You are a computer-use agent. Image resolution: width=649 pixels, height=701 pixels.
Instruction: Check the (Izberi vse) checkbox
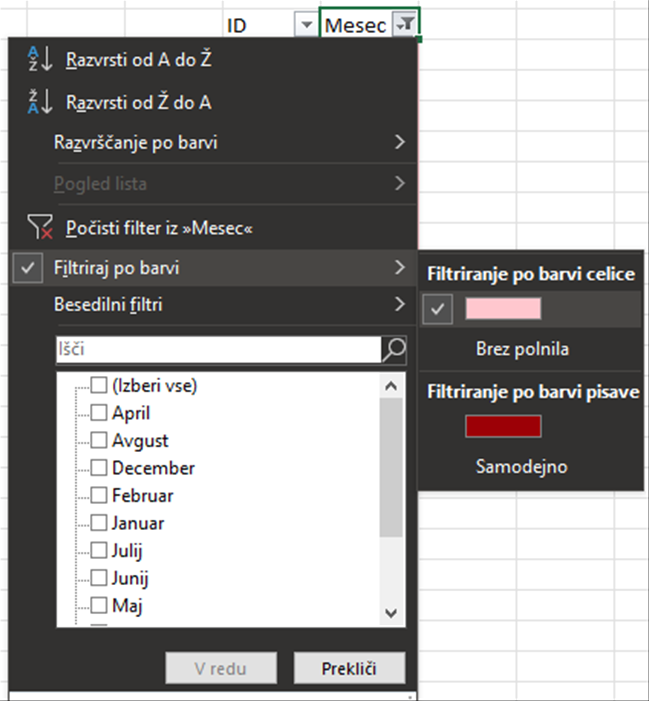(99, 385)
